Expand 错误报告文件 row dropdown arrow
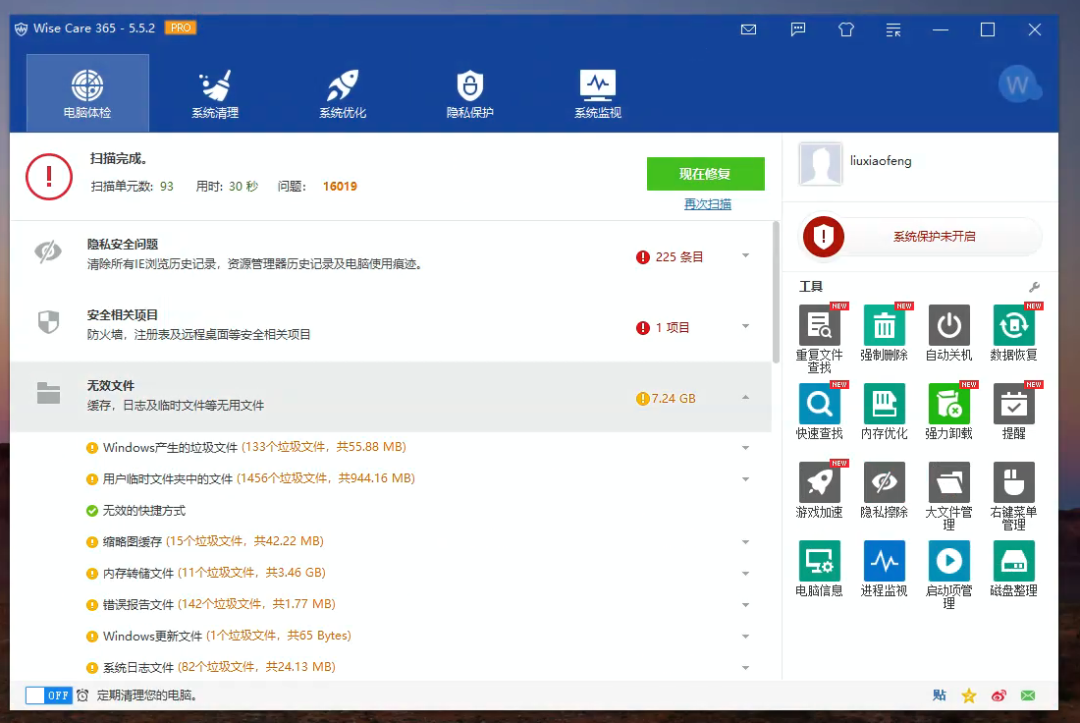Screen dimensions: 1080x723 [x=745, y=605]
